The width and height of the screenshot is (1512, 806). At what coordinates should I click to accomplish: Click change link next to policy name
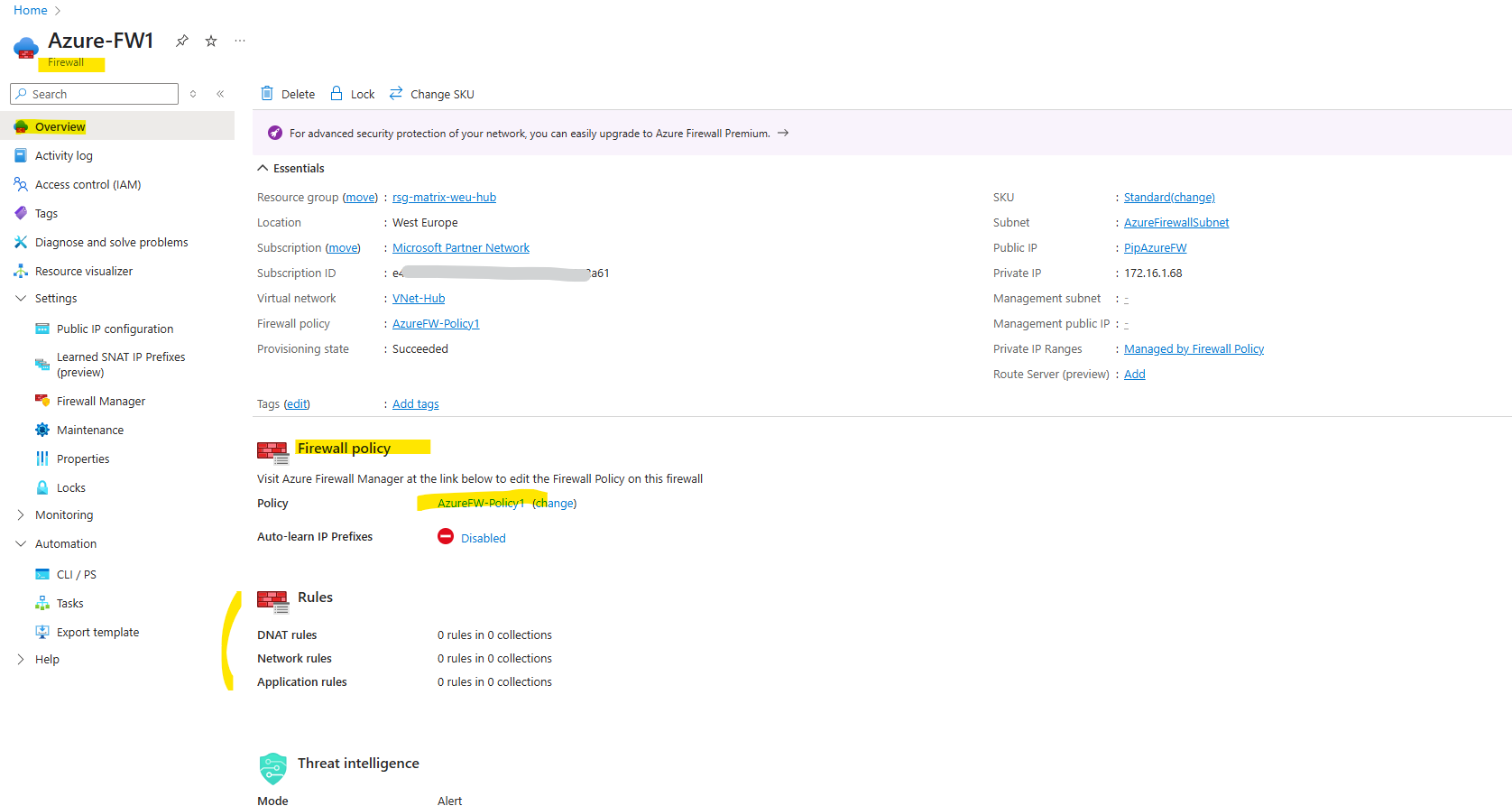555,503
